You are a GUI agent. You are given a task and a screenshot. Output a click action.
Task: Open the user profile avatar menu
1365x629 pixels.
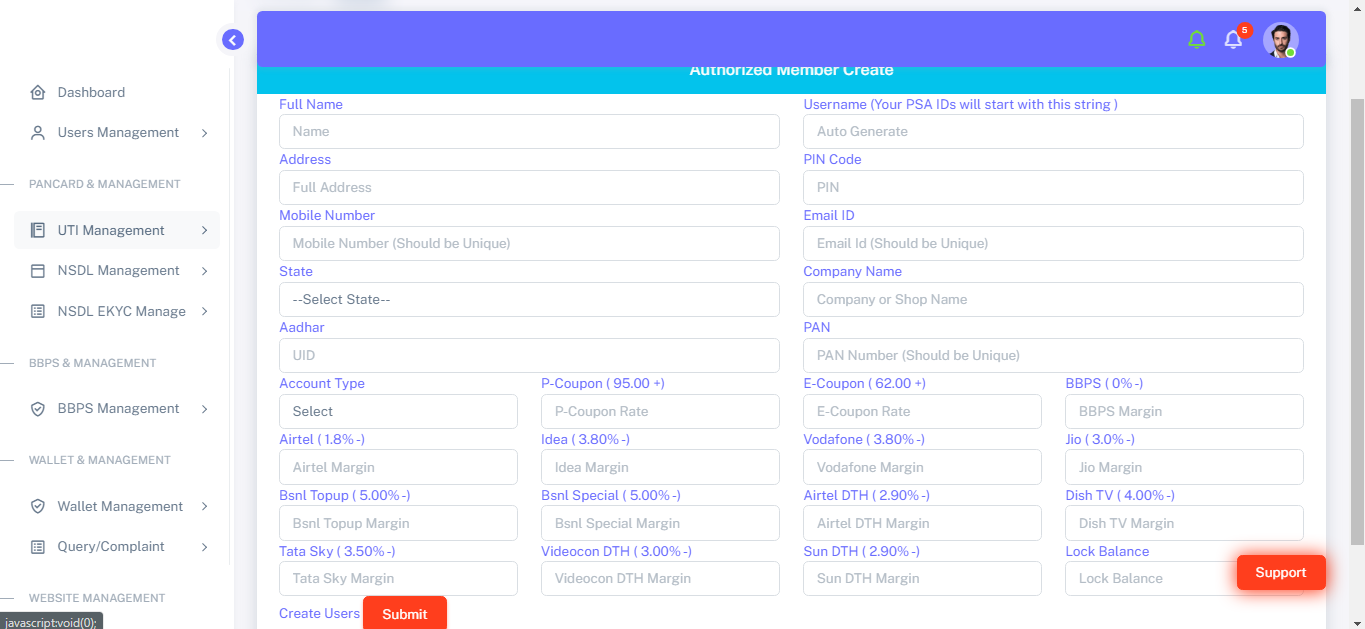(1280, 40)
